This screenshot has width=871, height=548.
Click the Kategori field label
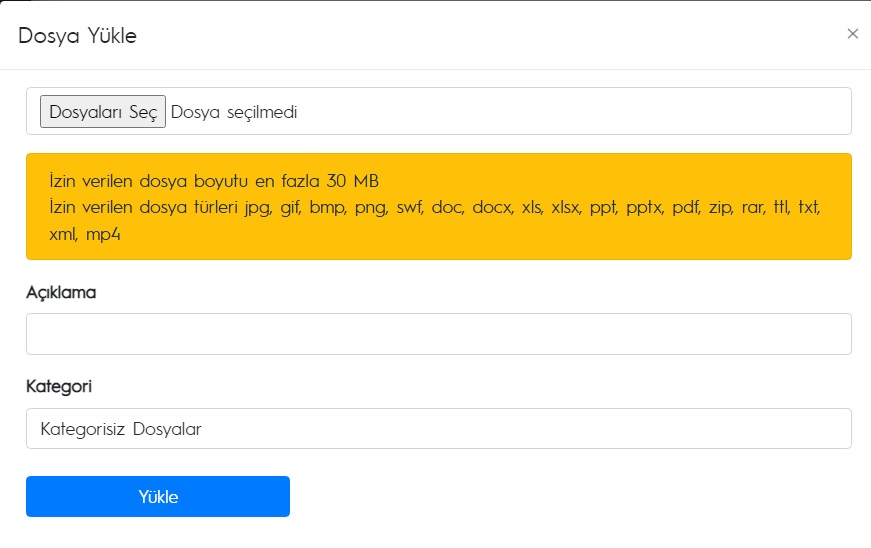pyautogui.click(x=59, y=386)
